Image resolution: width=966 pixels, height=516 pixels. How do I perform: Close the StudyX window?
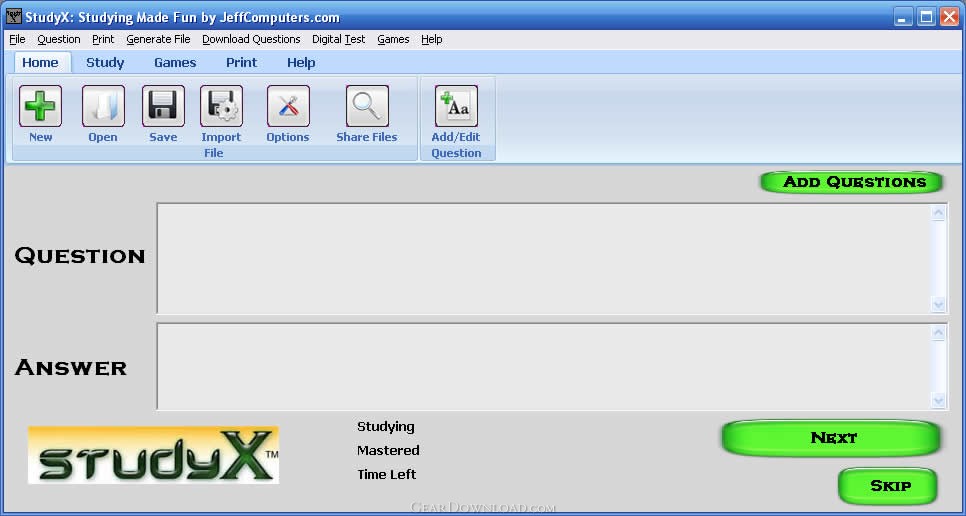point(949,17)
